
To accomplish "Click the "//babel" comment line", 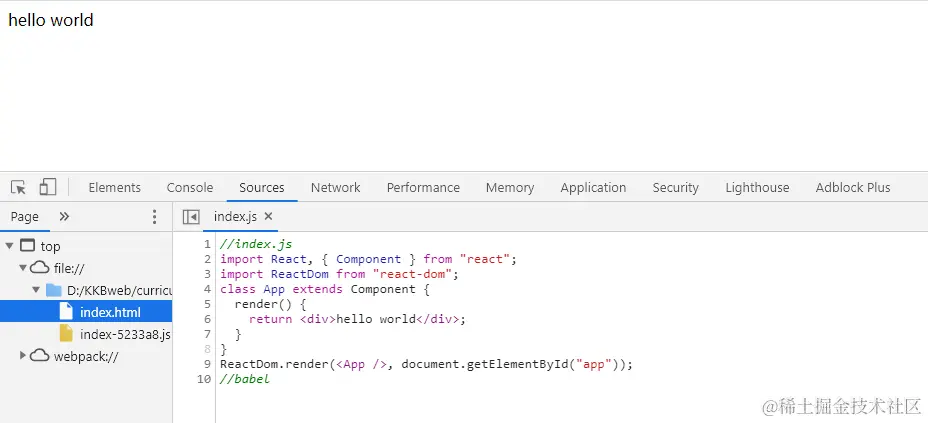I will 244,379.
